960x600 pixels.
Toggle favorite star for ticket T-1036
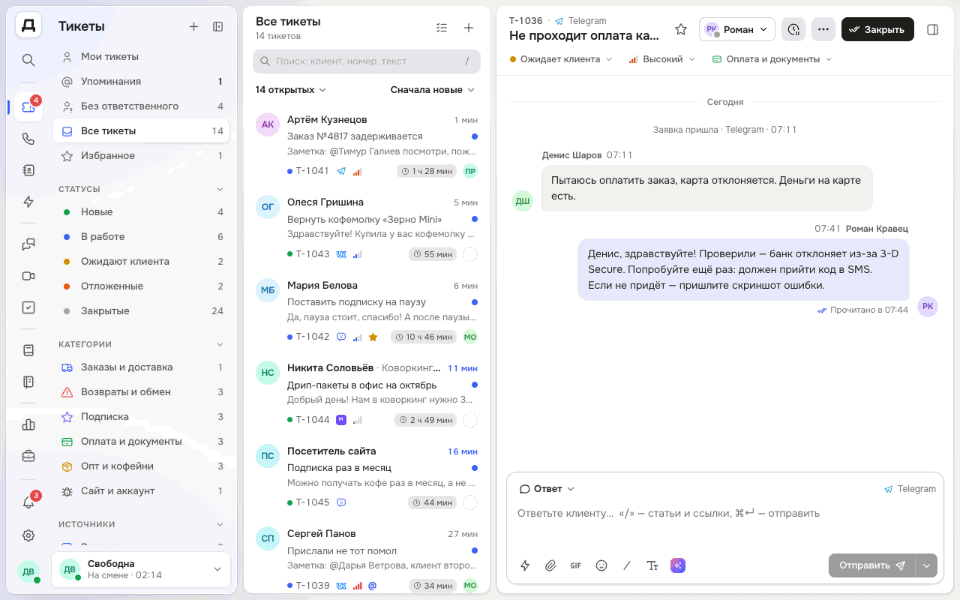tap(681, 29)
